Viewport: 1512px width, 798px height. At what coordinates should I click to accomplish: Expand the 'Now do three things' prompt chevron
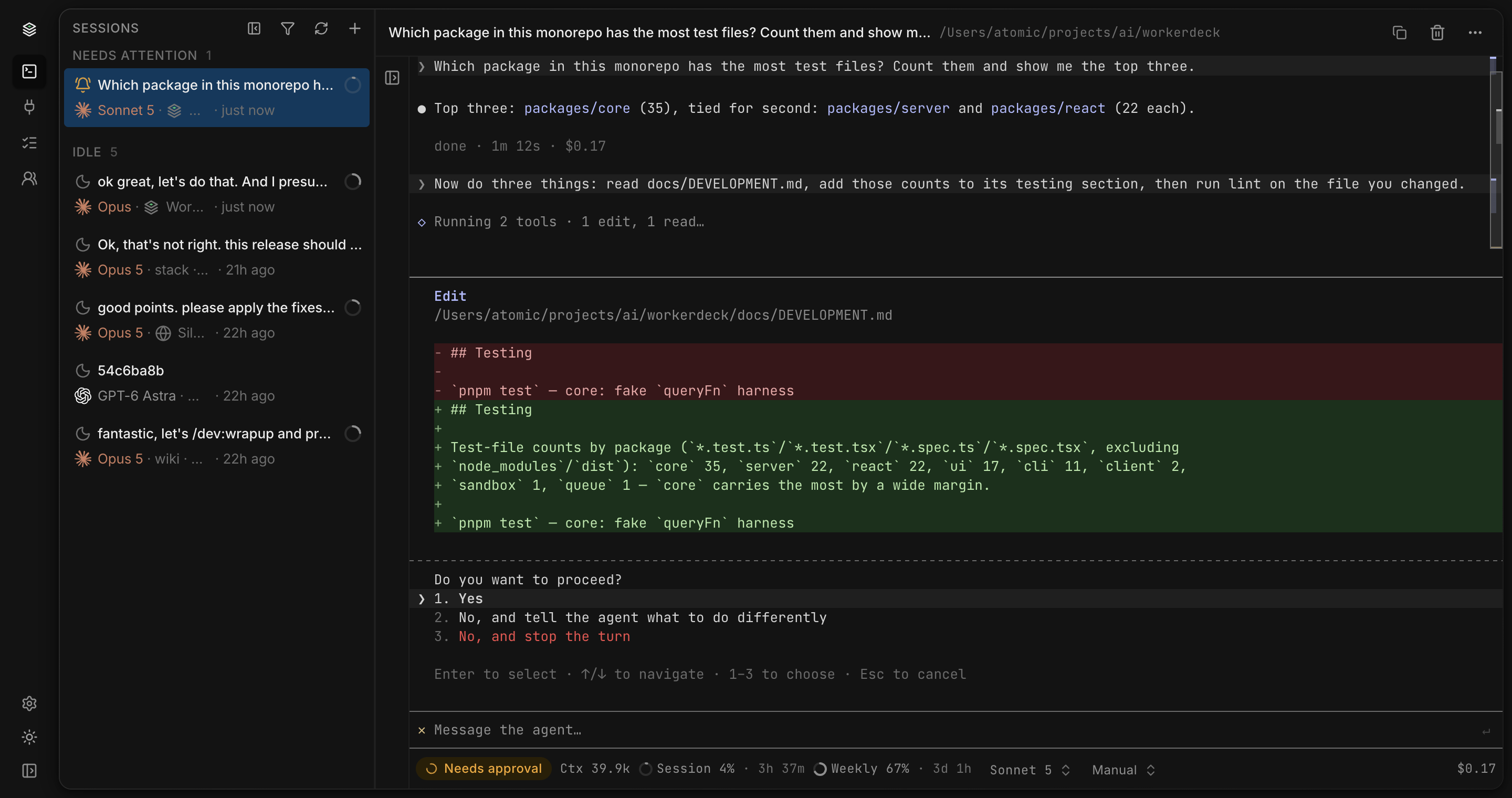click(x=422, y=184)
